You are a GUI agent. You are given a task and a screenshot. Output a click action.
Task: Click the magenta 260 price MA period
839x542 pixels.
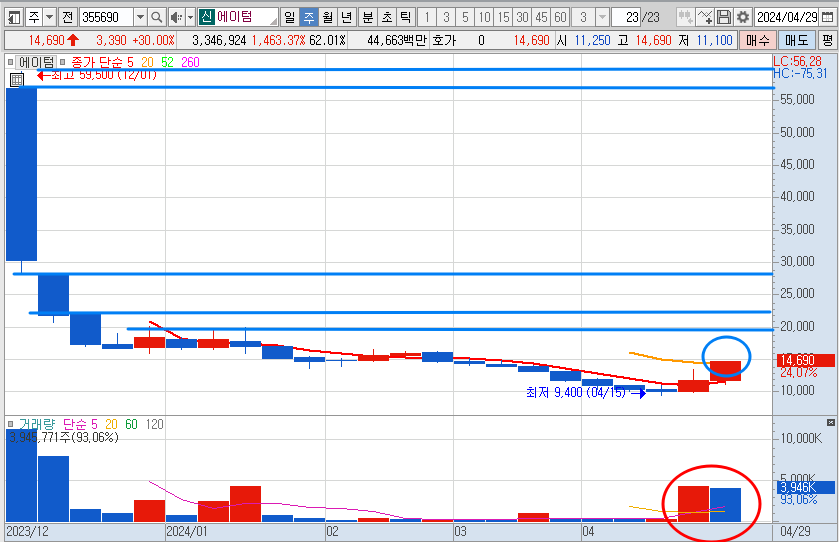(x=190, y=62)
